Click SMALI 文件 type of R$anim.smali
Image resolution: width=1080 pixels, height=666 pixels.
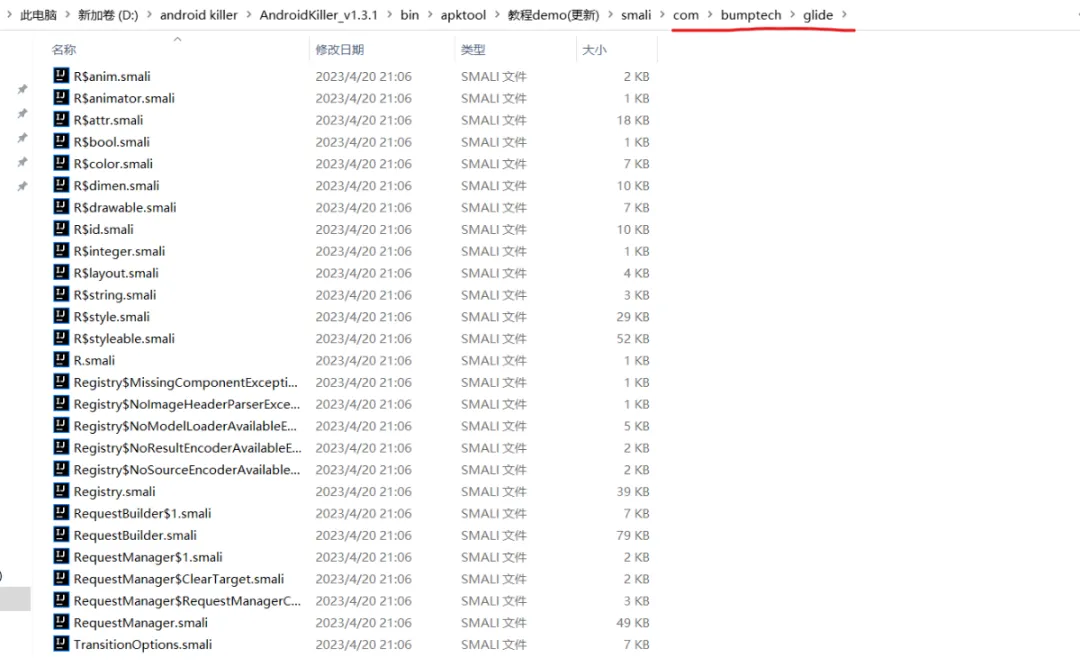click(494, 76)
